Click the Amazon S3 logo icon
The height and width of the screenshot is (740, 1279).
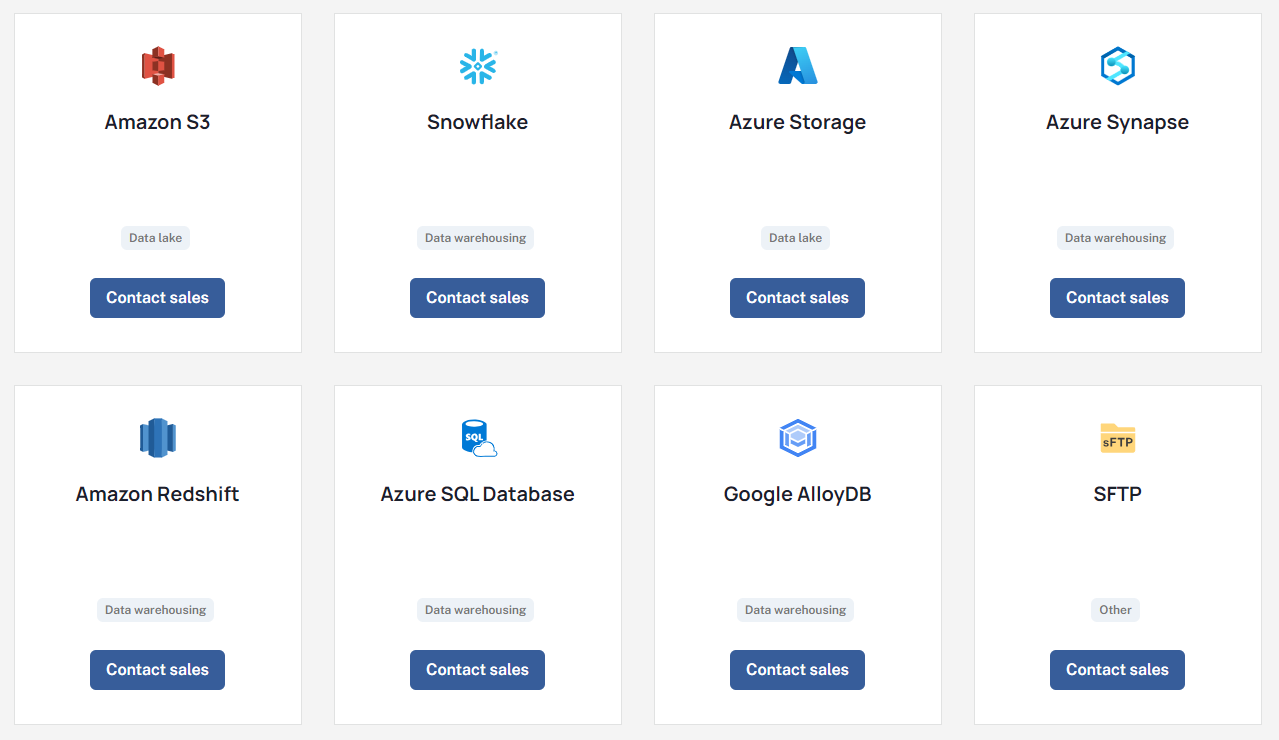(158, 66)
